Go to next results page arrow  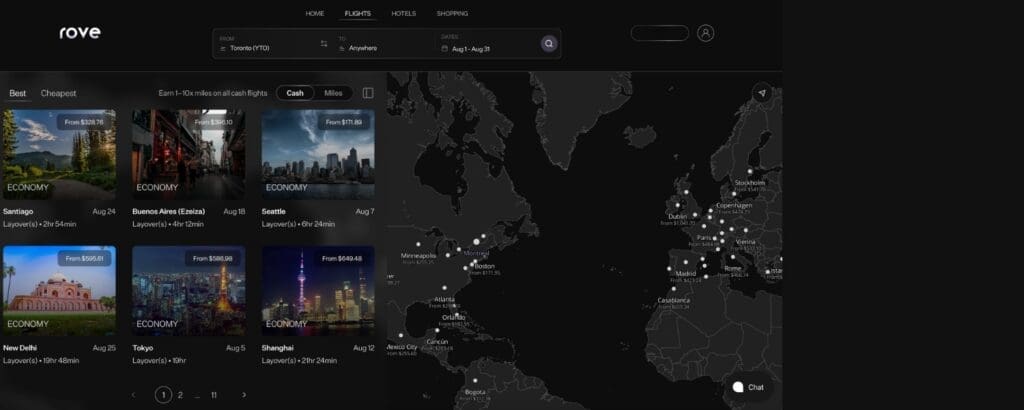point(243,395)
